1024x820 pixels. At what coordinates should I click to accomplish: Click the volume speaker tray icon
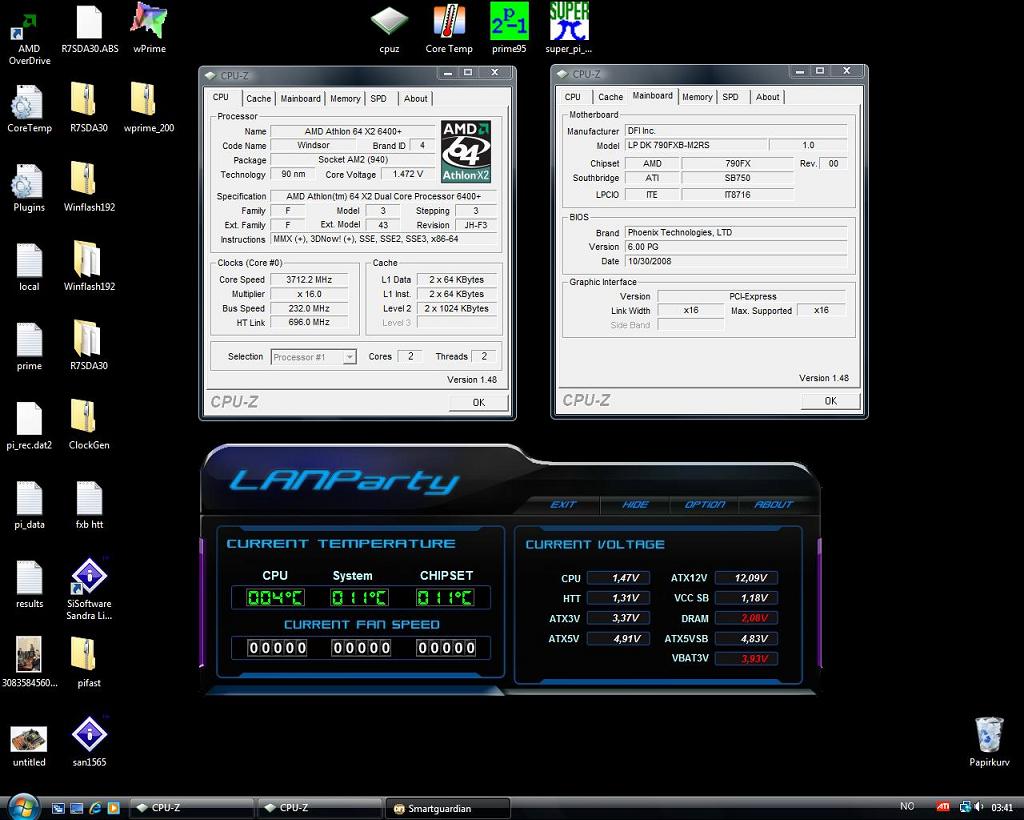[x=979, y=808]
